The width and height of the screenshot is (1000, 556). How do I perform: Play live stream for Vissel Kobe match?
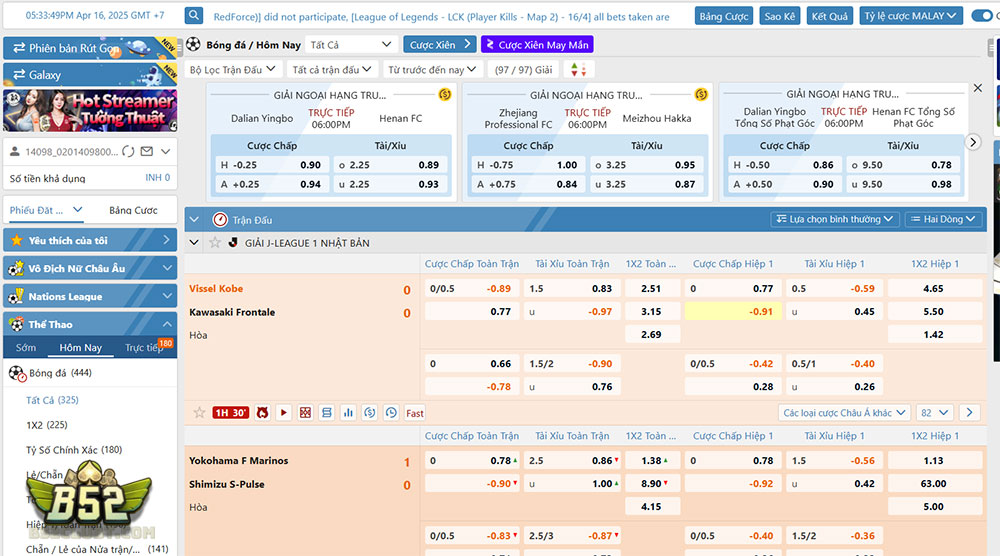pos(284,413)
